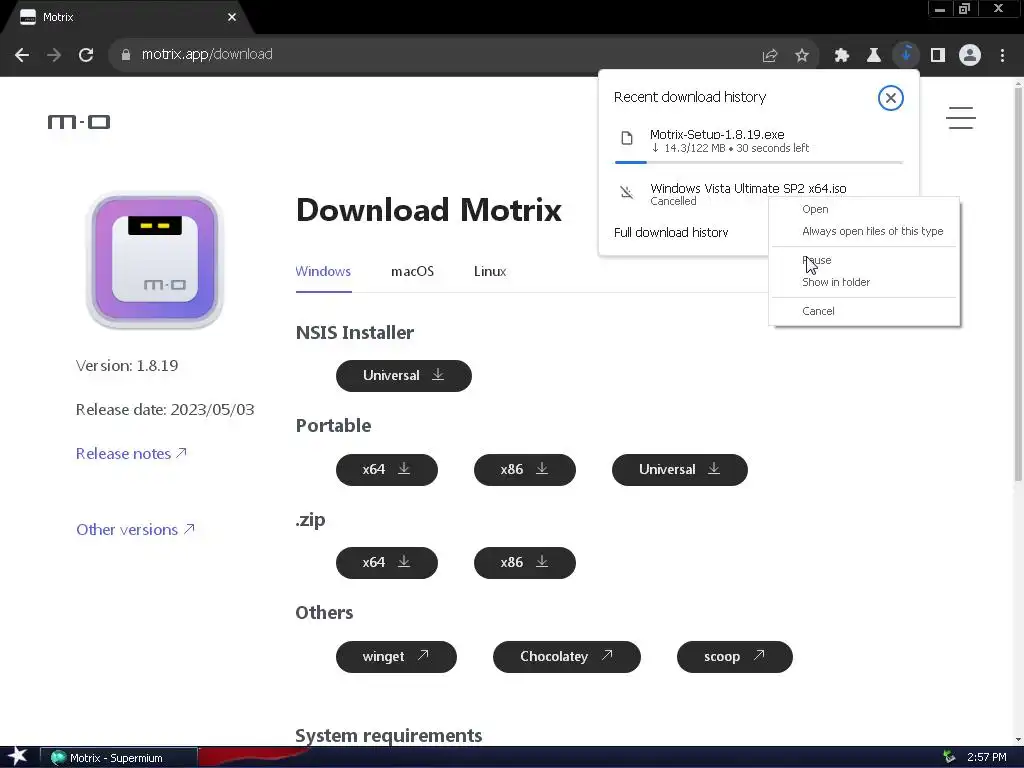Image resolution: width=1024 pixels, height=768 pixels.
Task: Open the winget link button
Action: pyautogui.click(x=396, y=657)
